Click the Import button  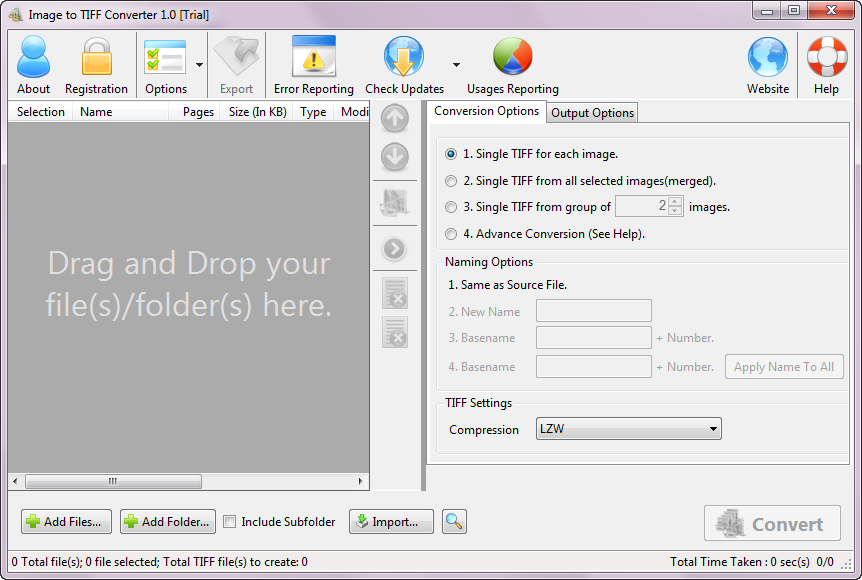click(x=391, y=521)
